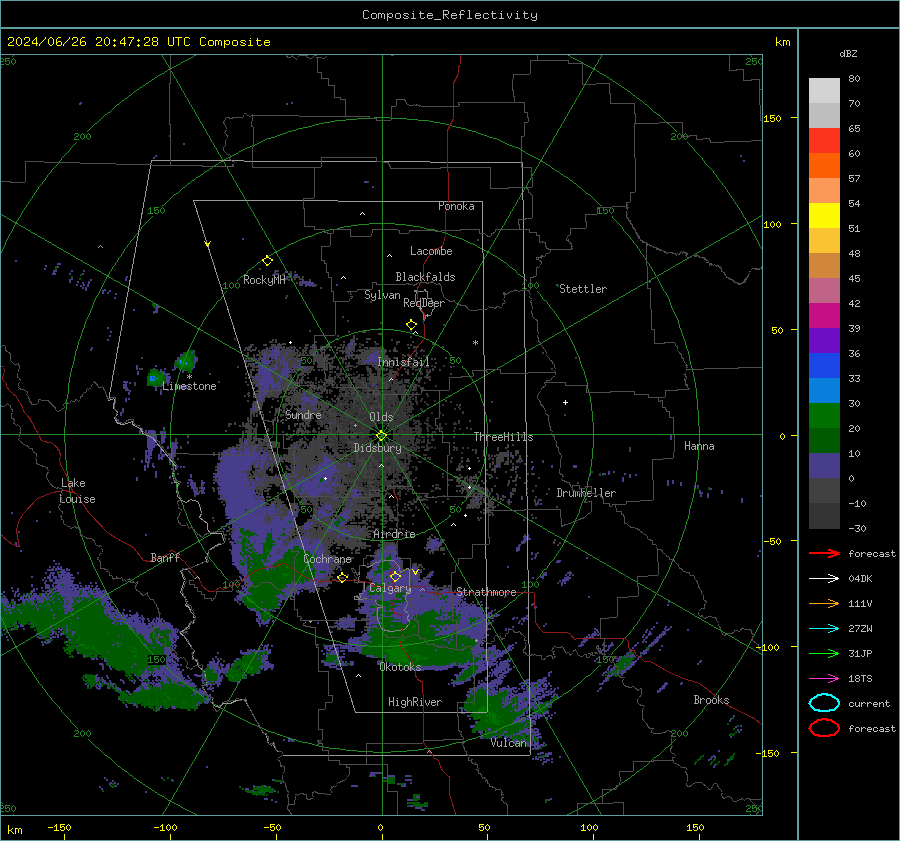Click the HighRiver city label

coord(414,702)
